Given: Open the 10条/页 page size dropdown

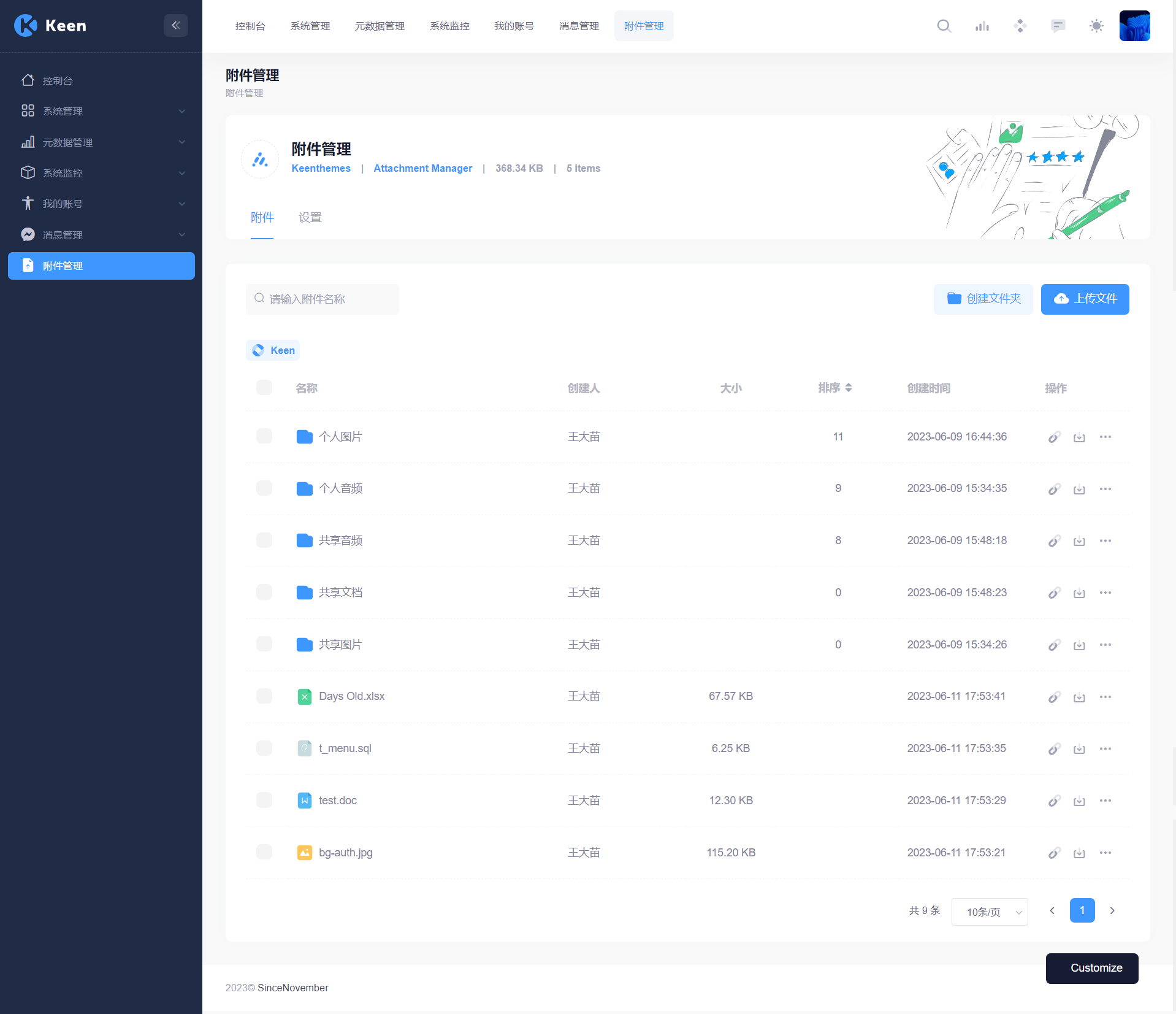Looking at the screenshot, I should 989,912.
